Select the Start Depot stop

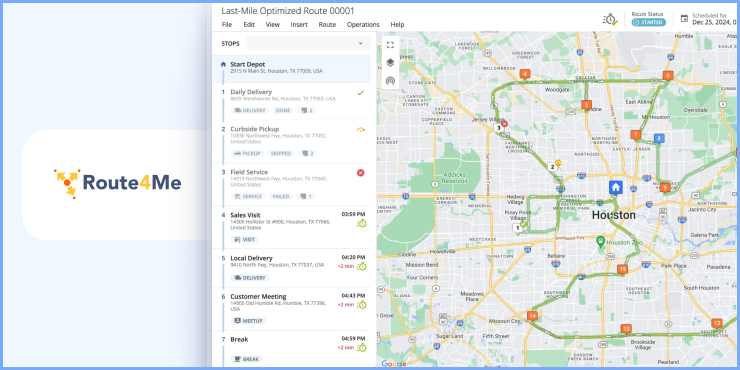click(291, 69)
